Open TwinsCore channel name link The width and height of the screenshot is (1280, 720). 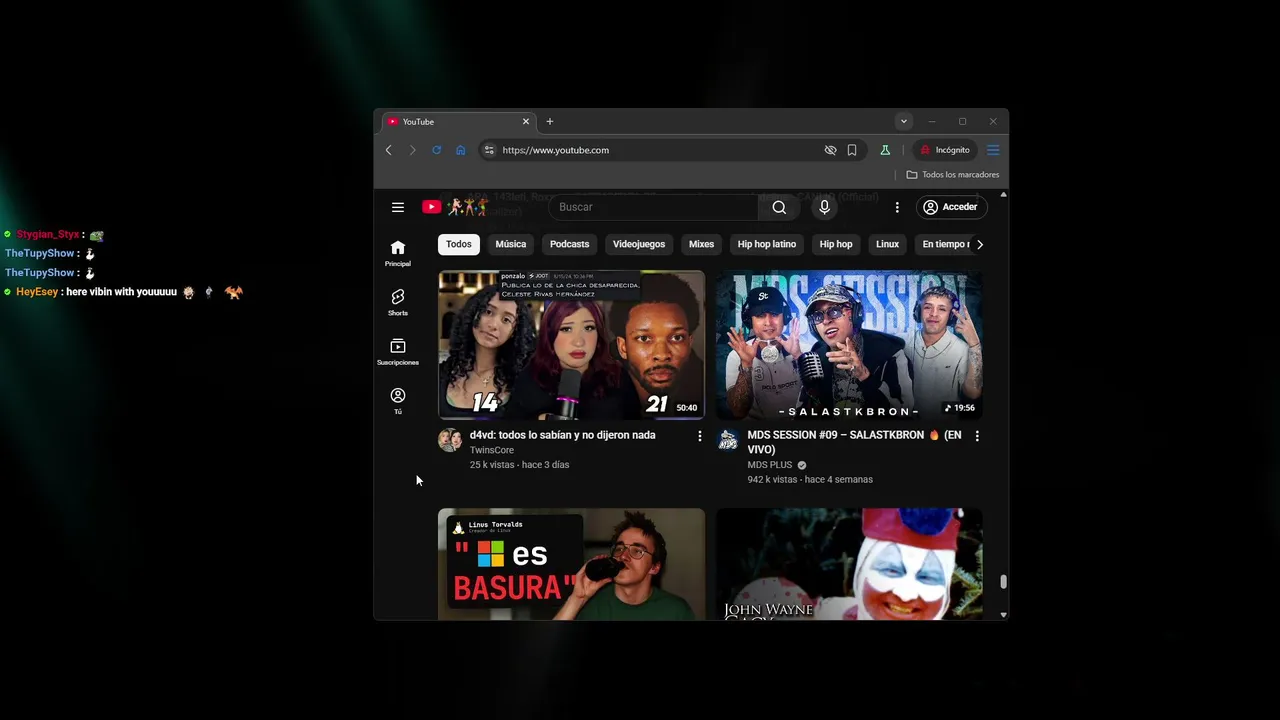492,450
